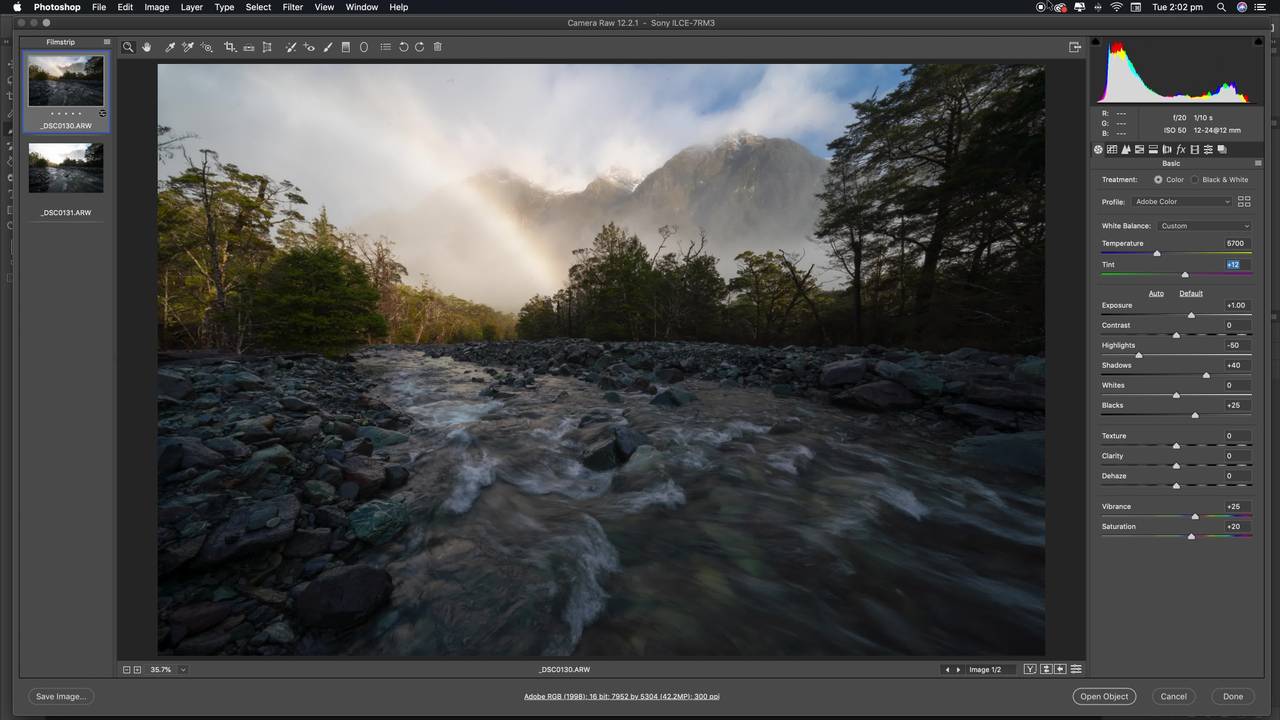Open the White Balance Custom dropdown
Image resolution: width=1280 pixels, height=720 pixels.
pos(1204,226)
